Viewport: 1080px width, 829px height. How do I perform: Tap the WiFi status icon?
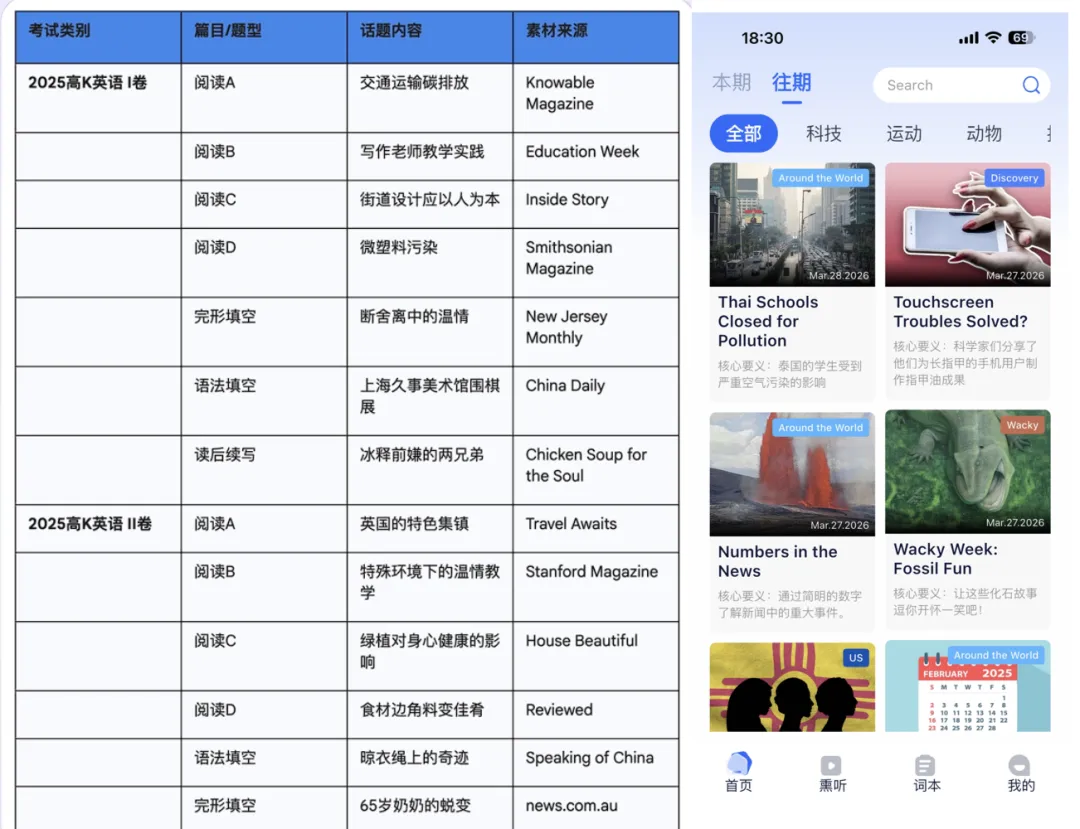coord(993,37)
